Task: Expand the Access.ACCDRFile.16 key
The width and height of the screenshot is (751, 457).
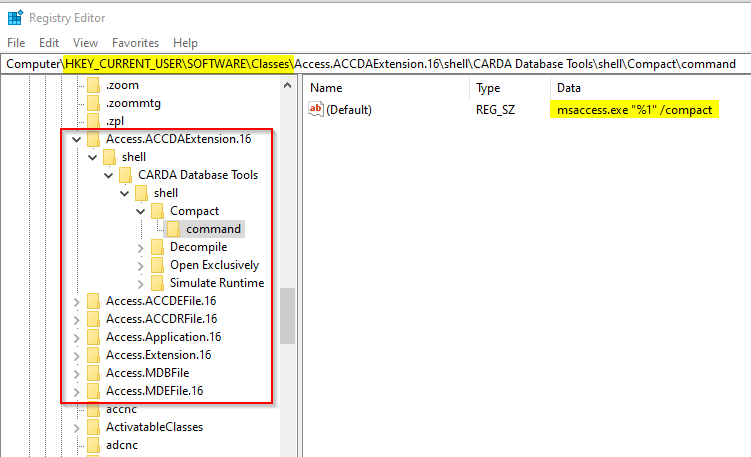Action: pos(77,320)
